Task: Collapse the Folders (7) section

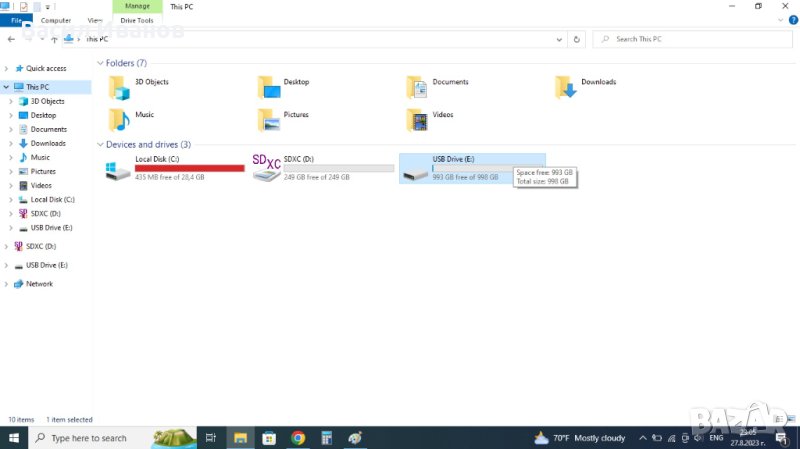Action: (x=100, y=63)
